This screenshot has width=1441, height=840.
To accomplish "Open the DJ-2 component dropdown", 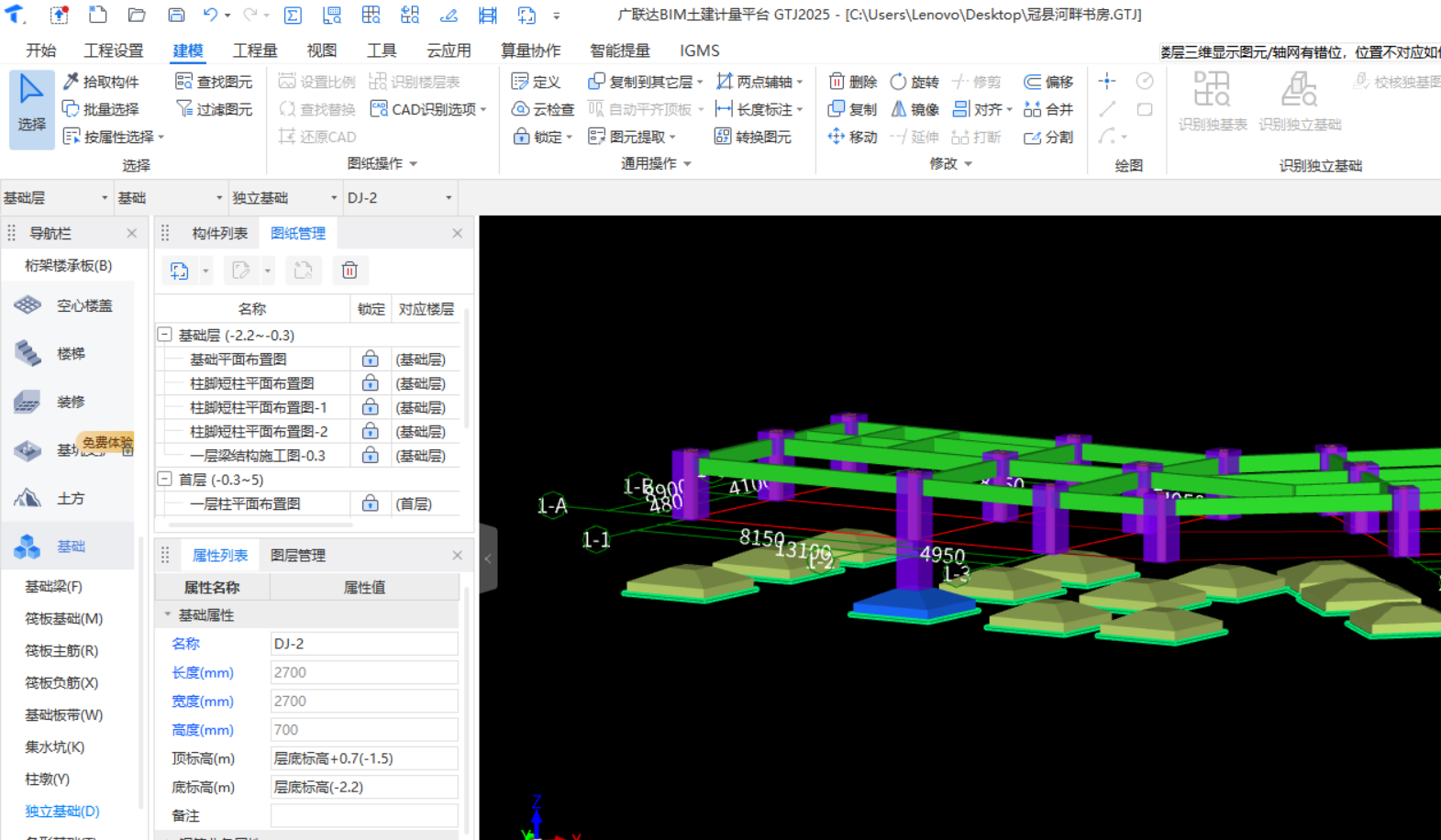I will tap(400, 197).
